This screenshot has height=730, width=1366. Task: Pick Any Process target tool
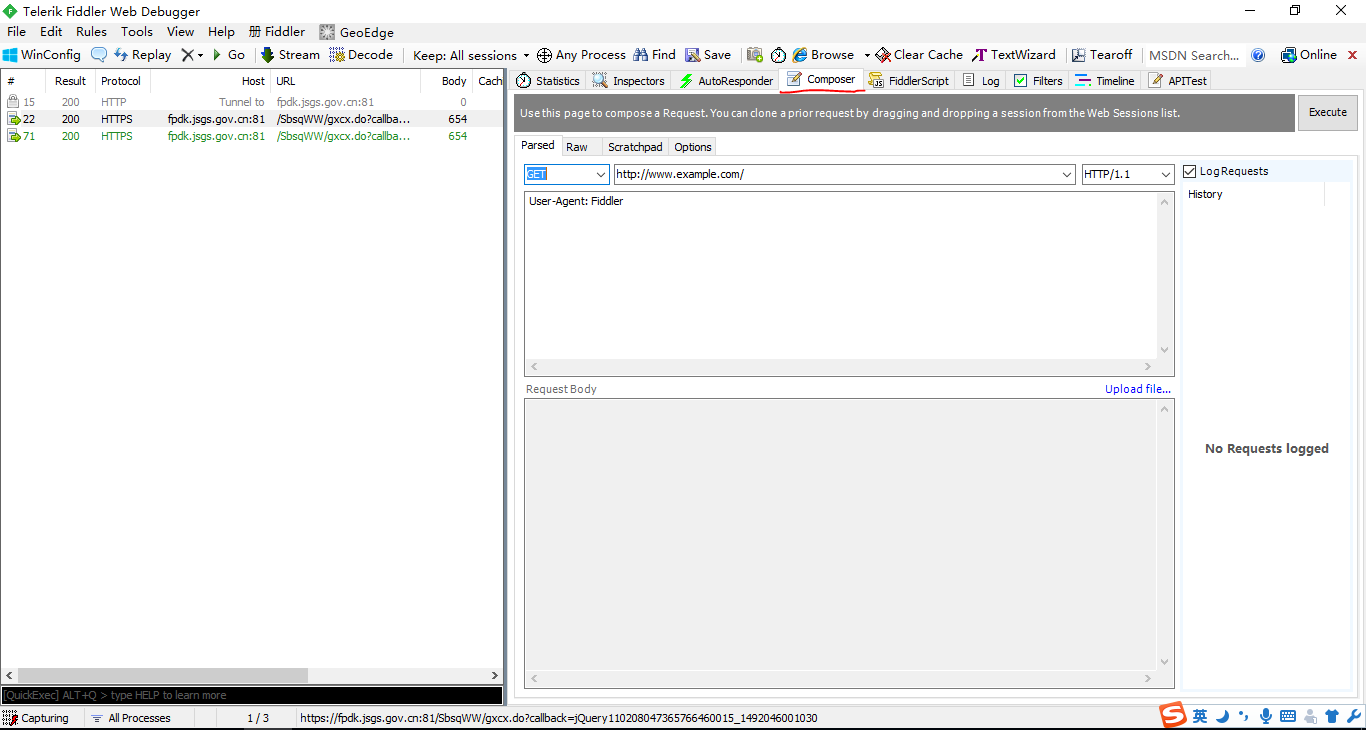pos(581,55)
